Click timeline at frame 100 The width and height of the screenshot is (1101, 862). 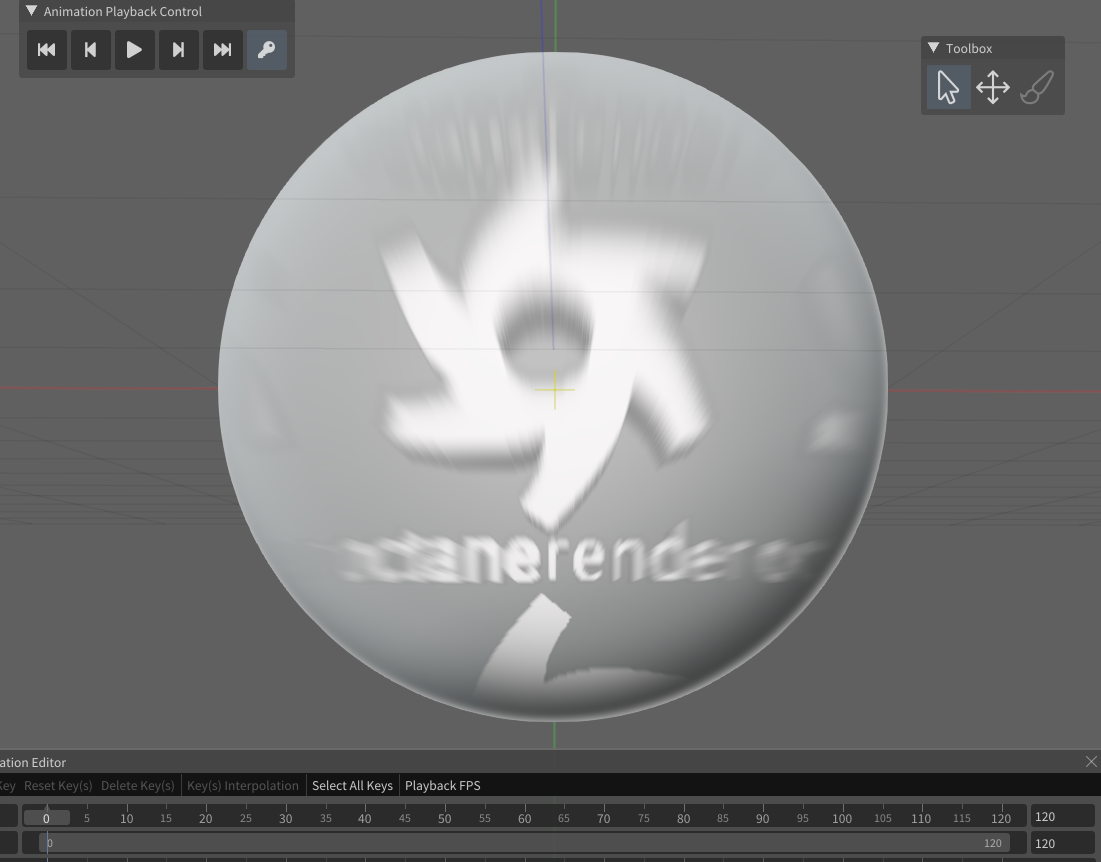pyautogui.click(x=842, y=818)
